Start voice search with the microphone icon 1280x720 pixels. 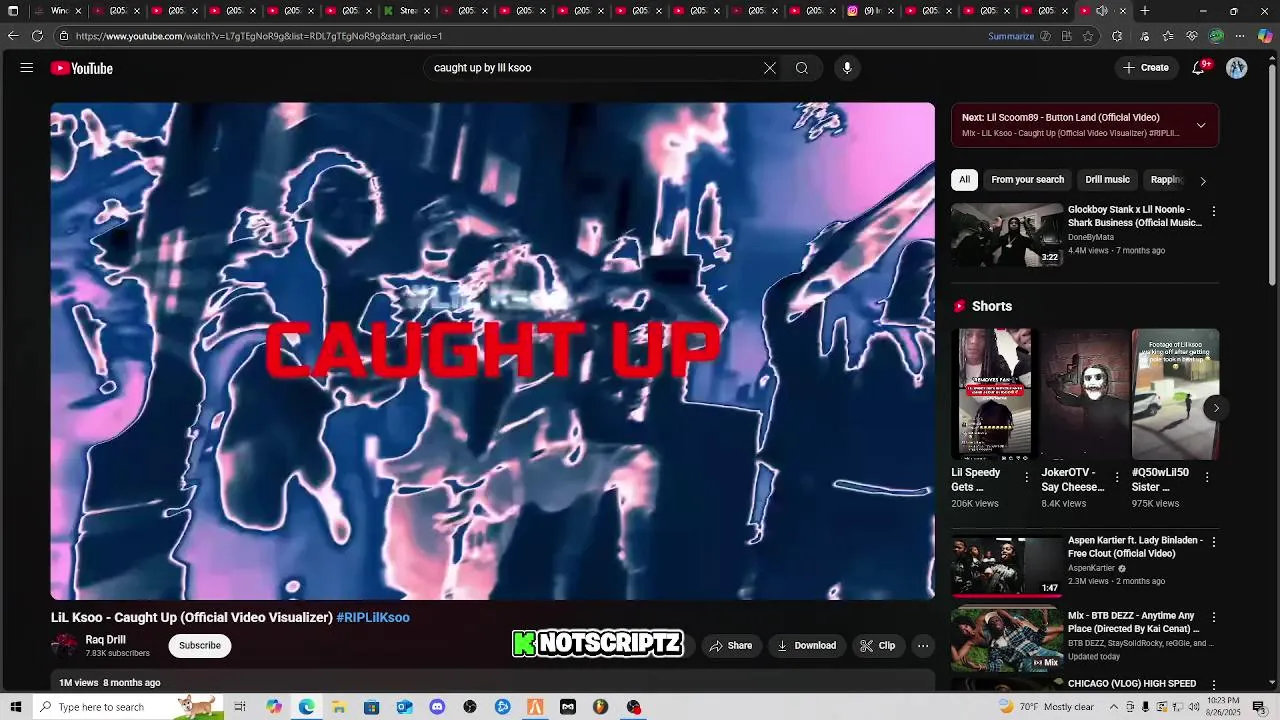[847, 68]
